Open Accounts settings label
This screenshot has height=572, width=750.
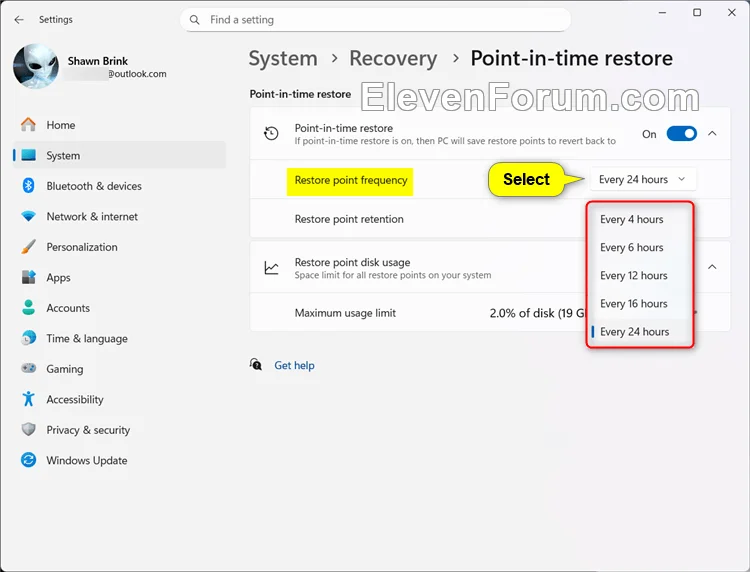(x=68, y=308)
